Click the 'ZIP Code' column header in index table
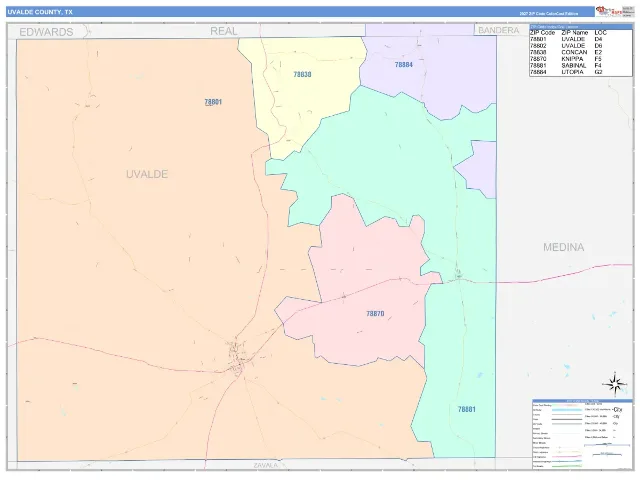This screenshot has height=480, width=640. (542, 33)
